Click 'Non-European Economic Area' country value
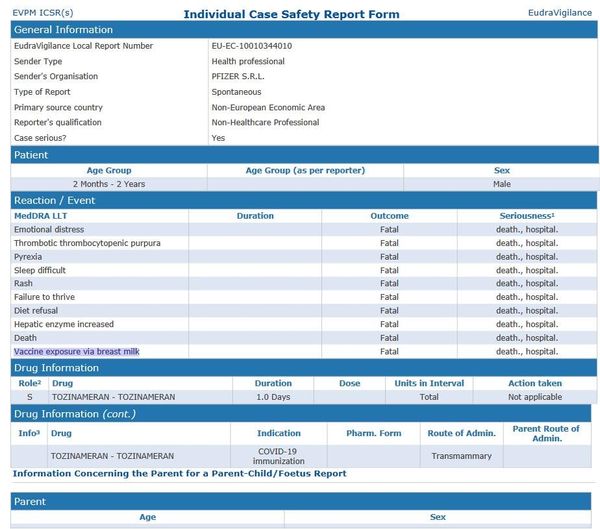This screenshot has width=600, height=529. point(268,108)
